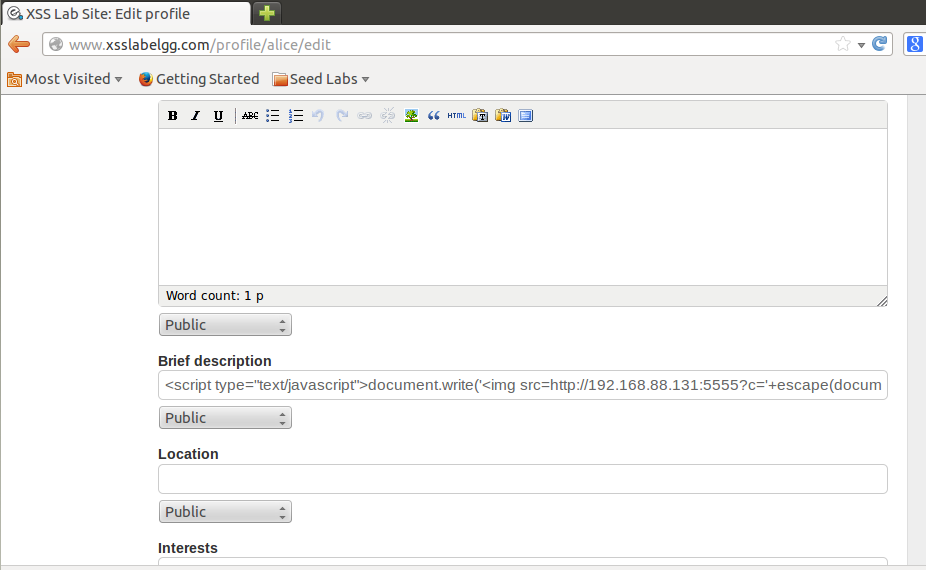Open the URL history dropdown arrow
The height and width of the screenshot is (570, 926).
[x=861, y=45]
